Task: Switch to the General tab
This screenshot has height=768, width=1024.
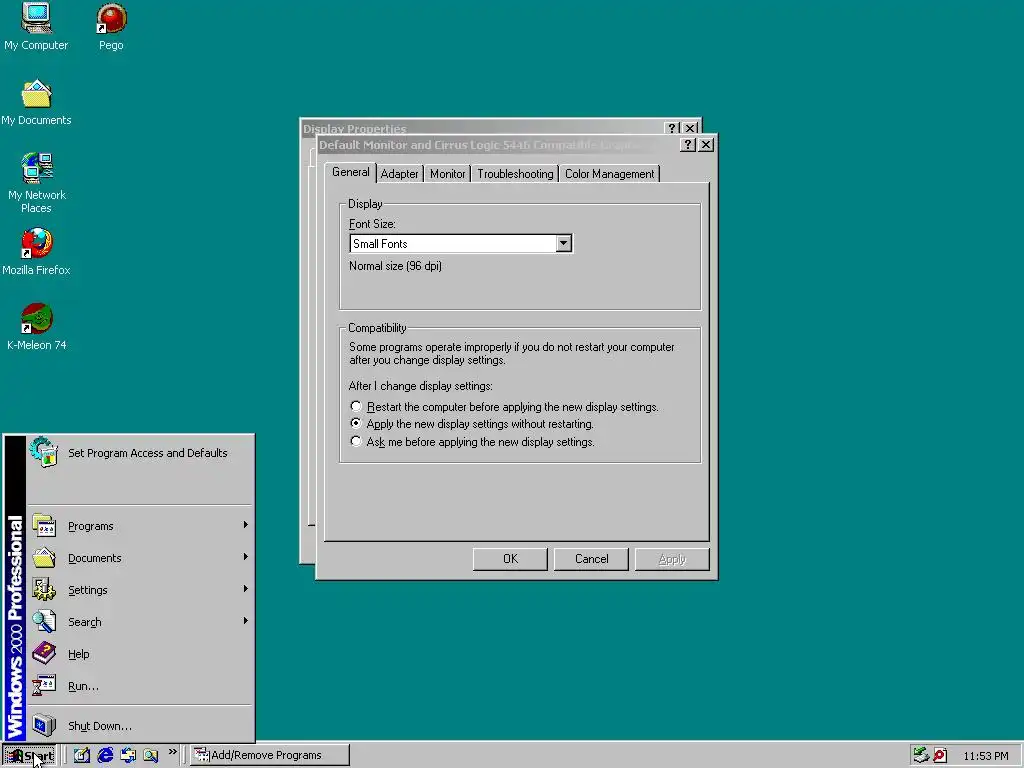Action: 351,172
